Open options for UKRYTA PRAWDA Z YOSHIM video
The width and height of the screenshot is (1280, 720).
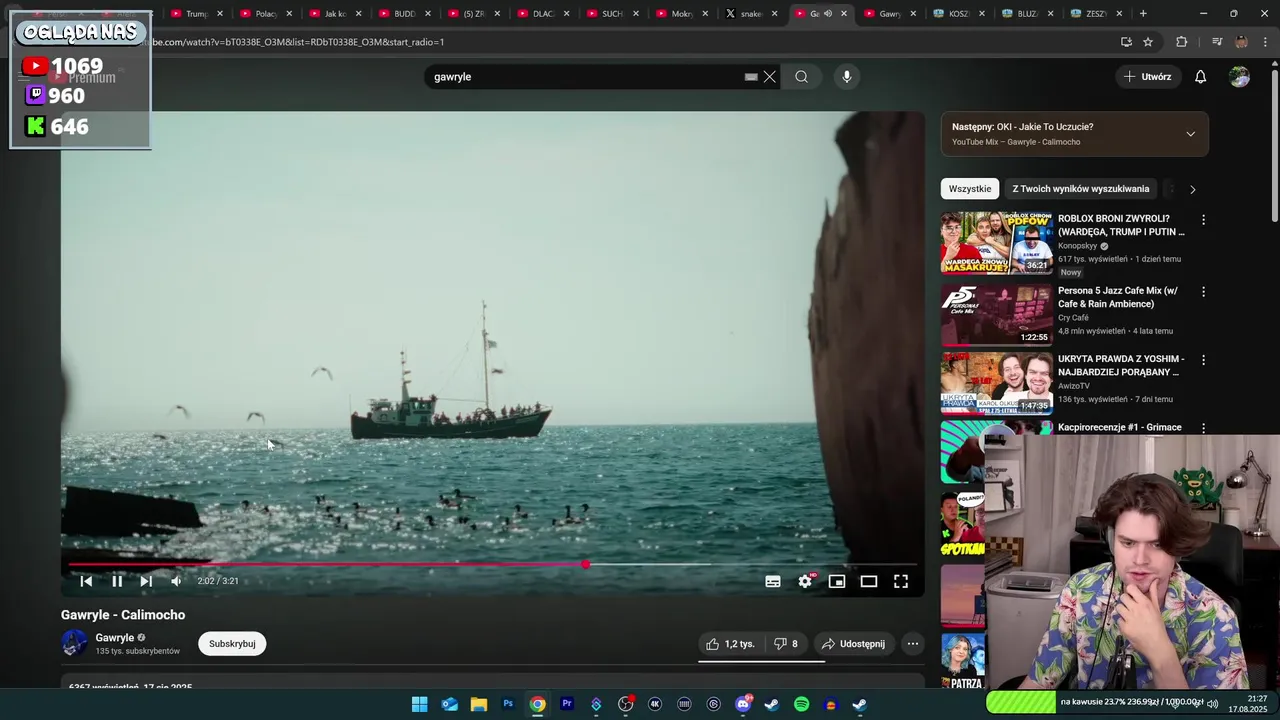pos(1203,360)
